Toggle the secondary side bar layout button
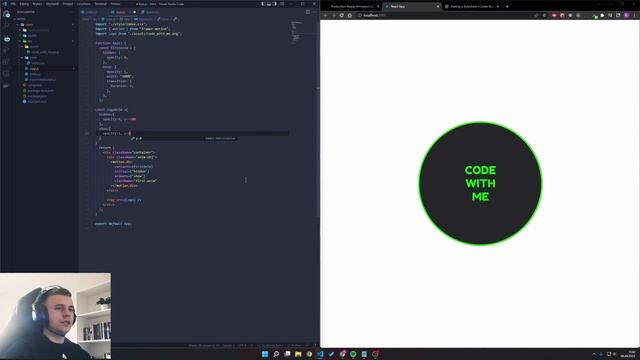The height and width of the screenshot is (360, 640). [x=275, y=4]
